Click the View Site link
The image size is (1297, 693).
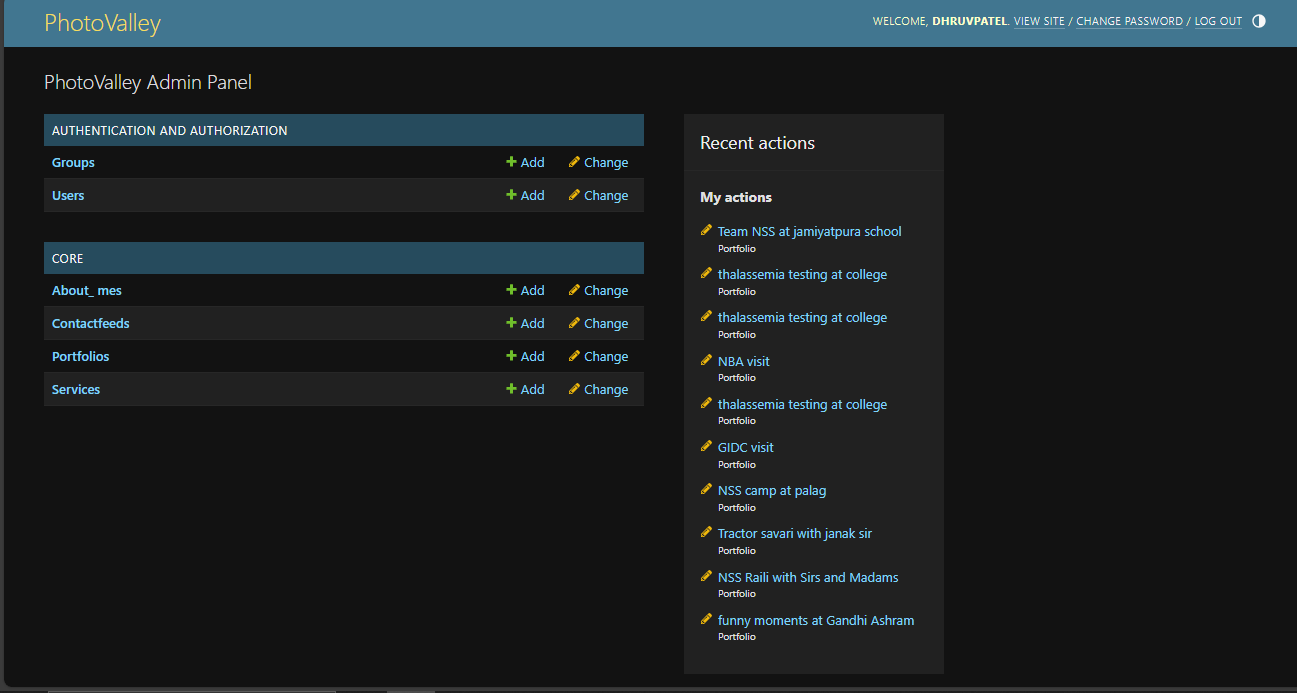point(1039,21)
